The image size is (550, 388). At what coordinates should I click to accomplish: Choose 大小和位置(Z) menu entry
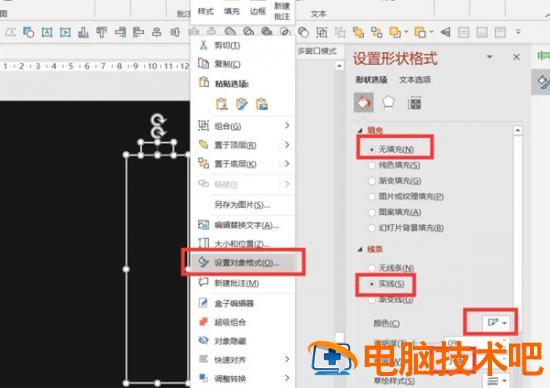click(x=242, y=243)
